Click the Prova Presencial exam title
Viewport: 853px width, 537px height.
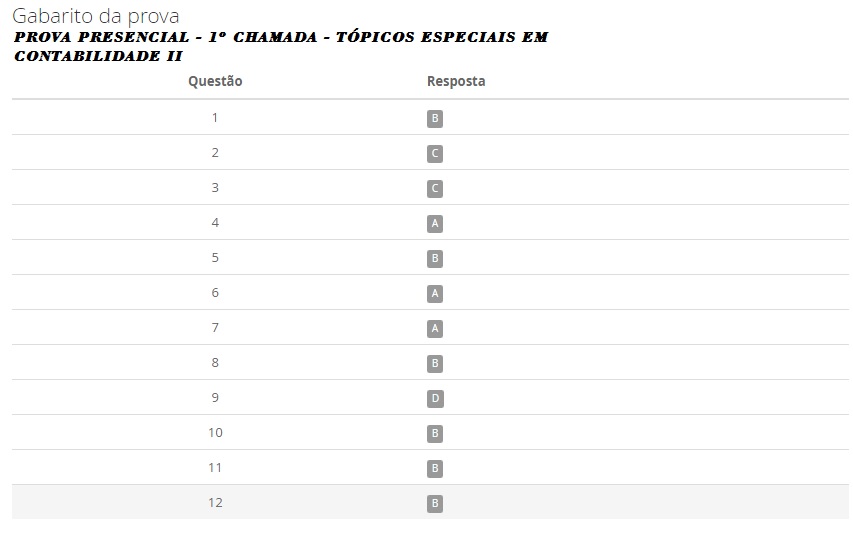[280, 47]
